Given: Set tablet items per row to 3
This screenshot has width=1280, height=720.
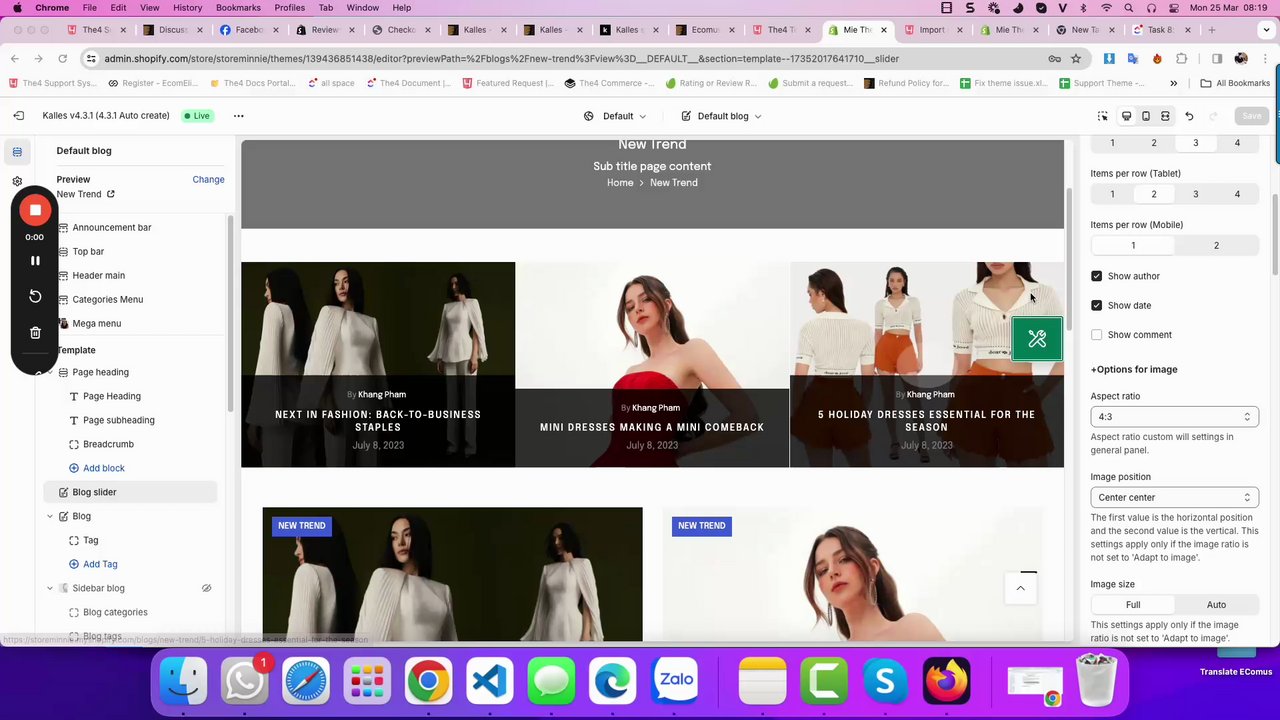Looking at the screenshot, I should [x=1195, y=194].
